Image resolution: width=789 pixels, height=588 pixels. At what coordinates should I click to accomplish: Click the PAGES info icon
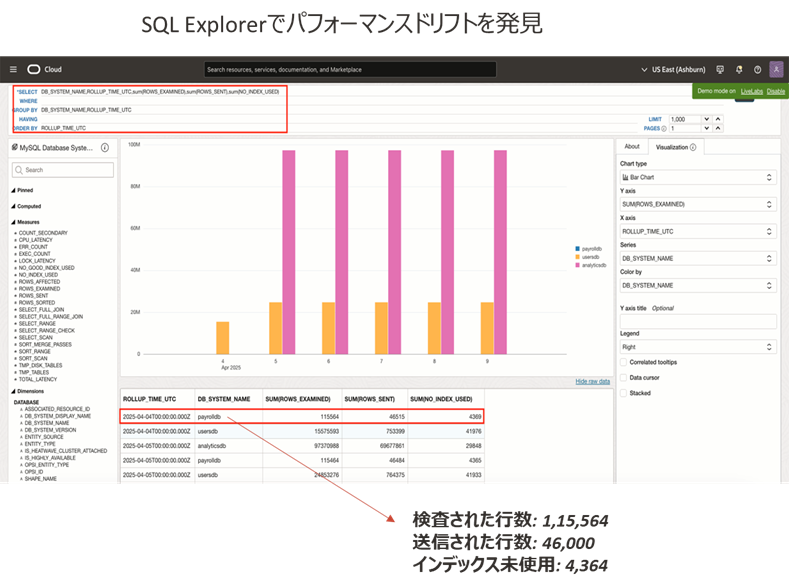pyautogui.click(x=664, y=128)
